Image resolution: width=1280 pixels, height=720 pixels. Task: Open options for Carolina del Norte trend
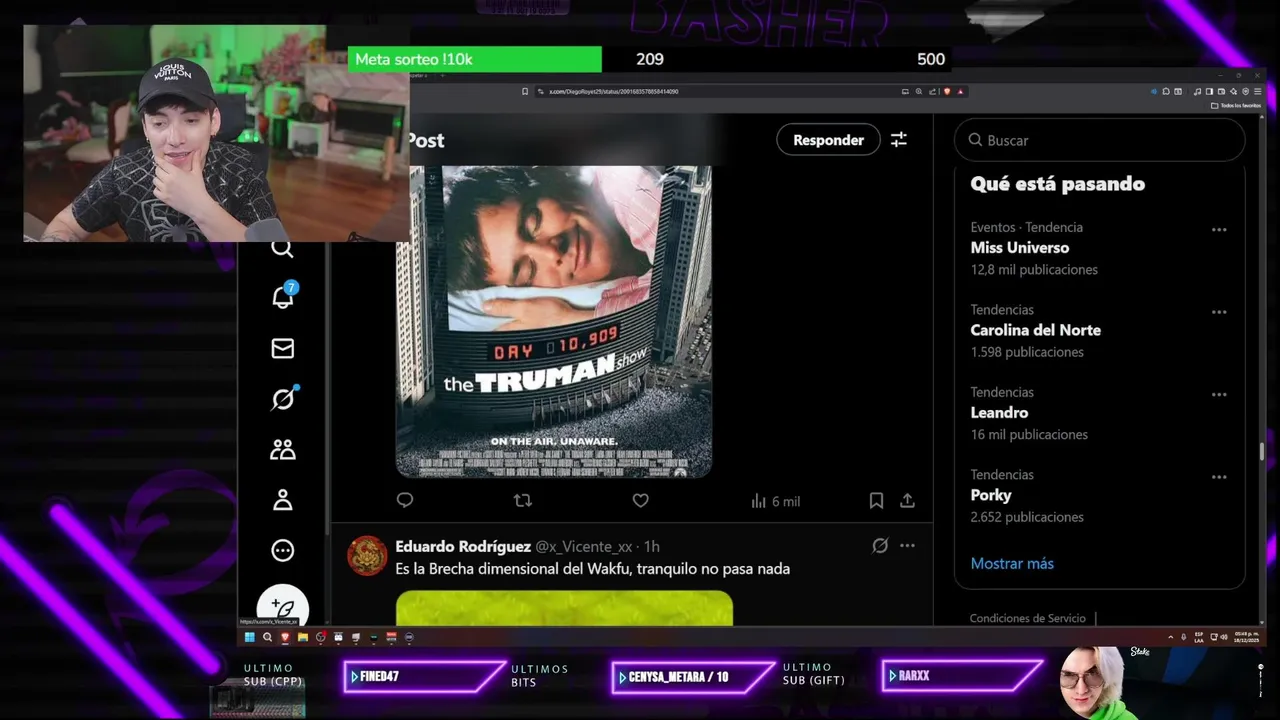(1219, 312)
